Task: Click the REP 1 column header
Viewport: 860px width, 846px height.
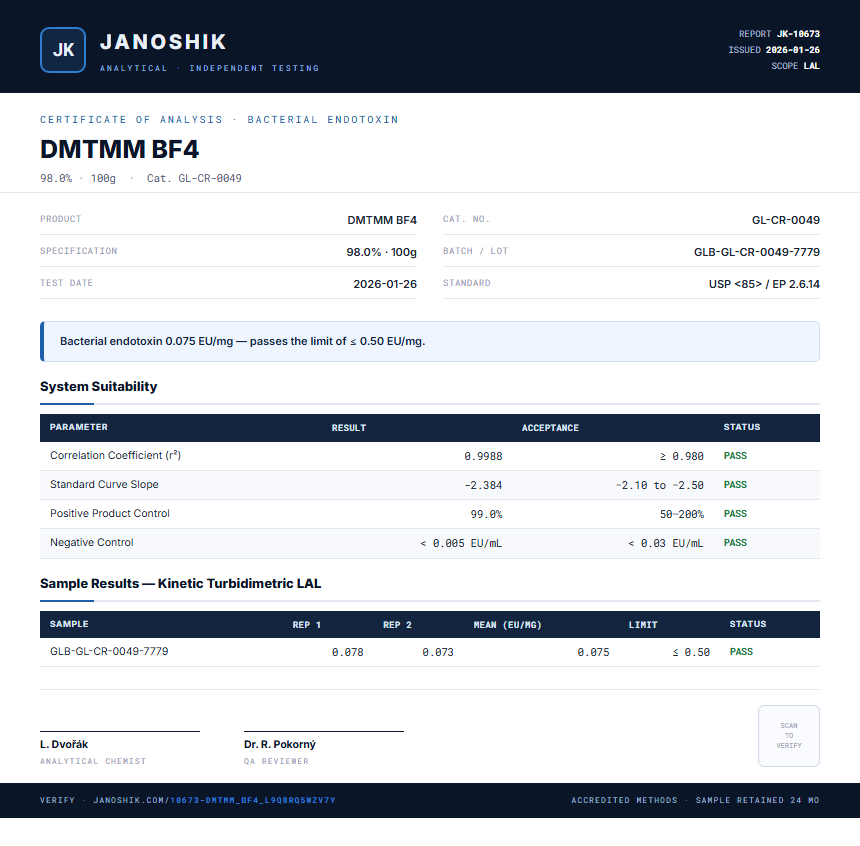Action: click(x=307, y=625)
